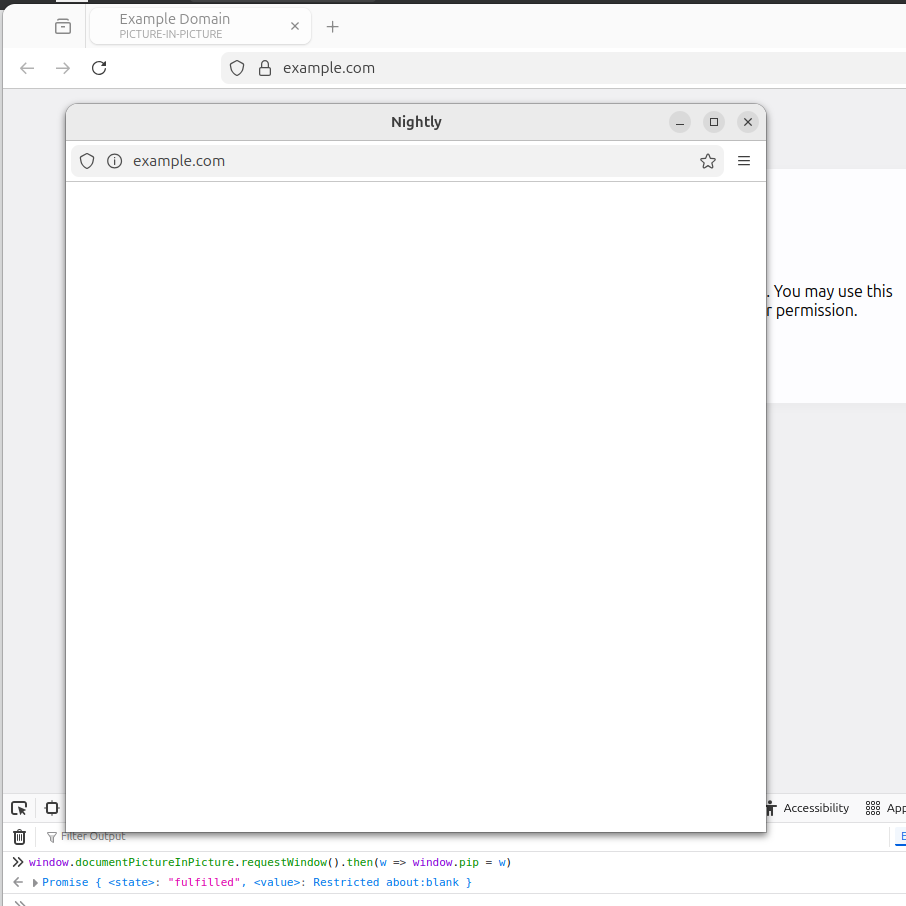Click the Filter Output field in console
Screen dimensions: 906x906
(x=93, y=837)
